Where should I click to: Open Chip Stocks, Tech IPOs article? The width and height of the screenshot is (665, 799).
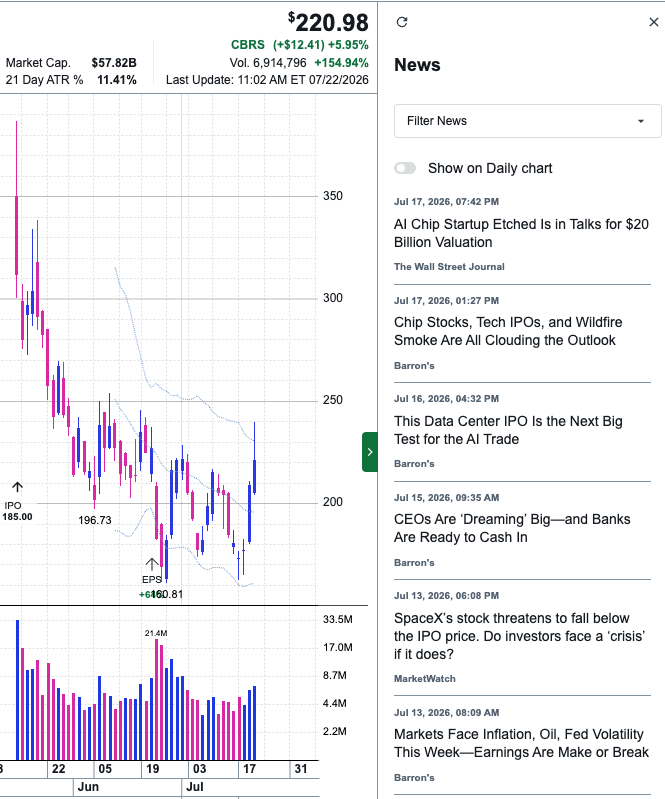point(508,331)
